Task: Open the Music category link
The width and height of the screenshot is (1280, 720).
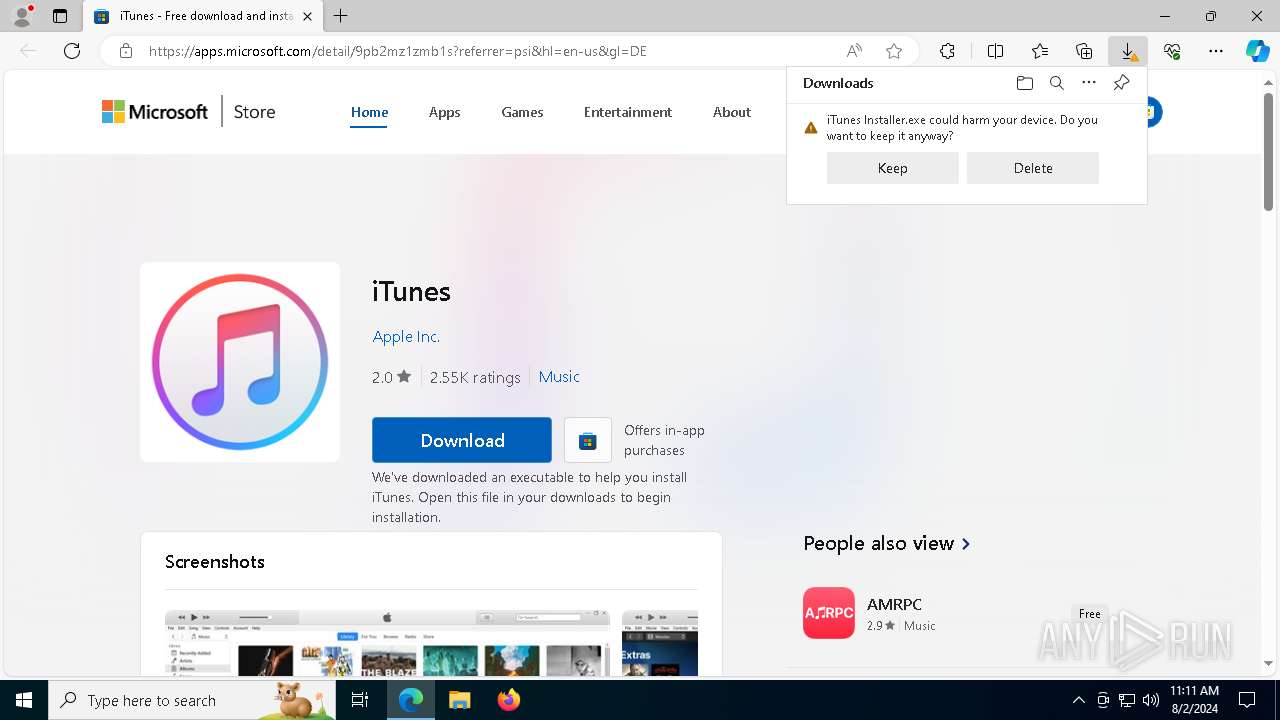Action: click(559, 377)
